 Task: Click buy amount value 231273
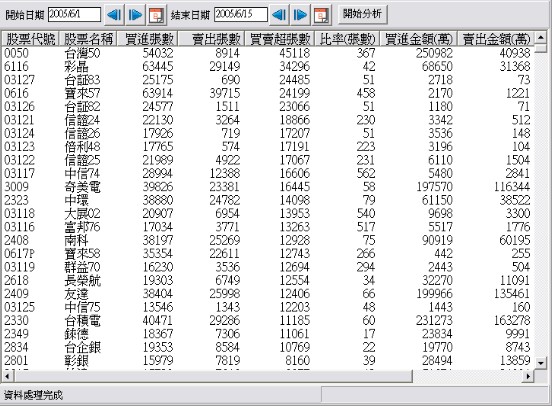tap(434, 321)
